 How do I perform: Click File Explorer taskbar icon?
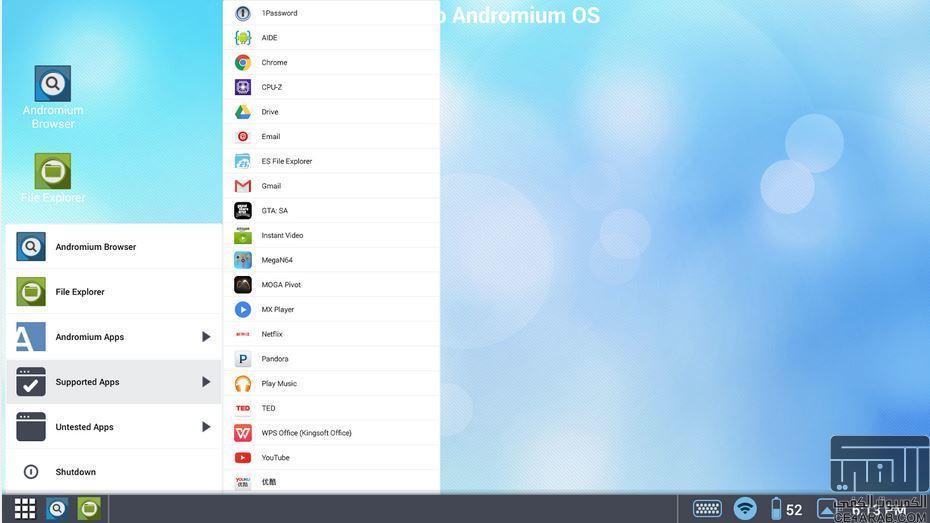pos(89,508)
